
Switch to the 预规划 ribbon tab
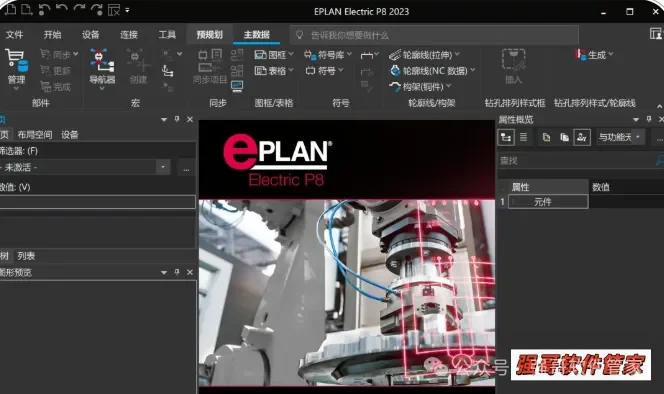point(210,35)
